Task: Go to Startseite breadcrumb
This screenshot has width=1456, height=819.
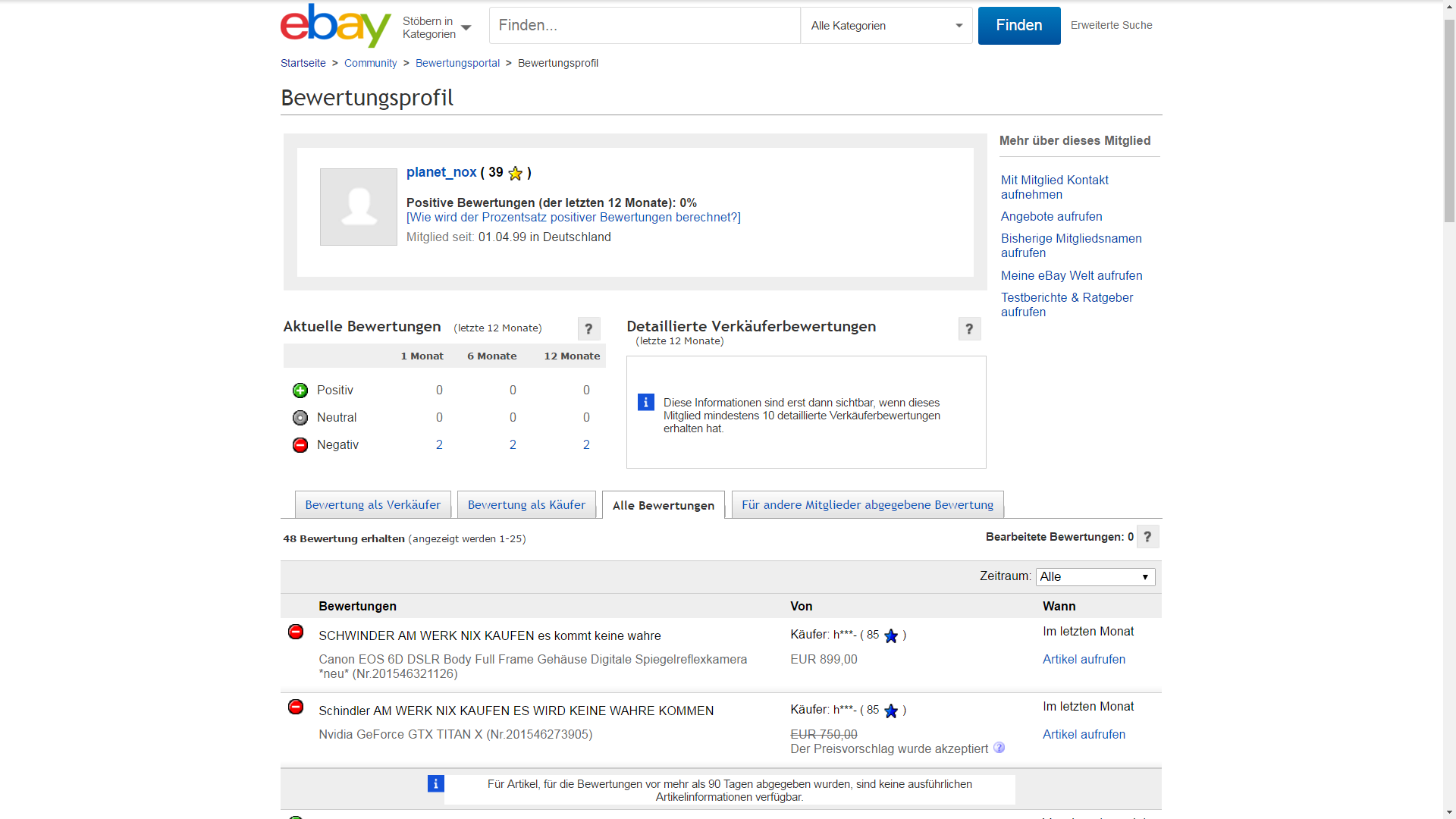Action: tap(303, 63)
